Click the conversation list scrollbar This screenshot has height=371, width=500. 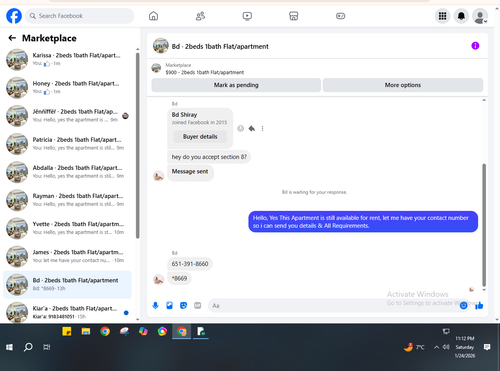pos(137,146)
